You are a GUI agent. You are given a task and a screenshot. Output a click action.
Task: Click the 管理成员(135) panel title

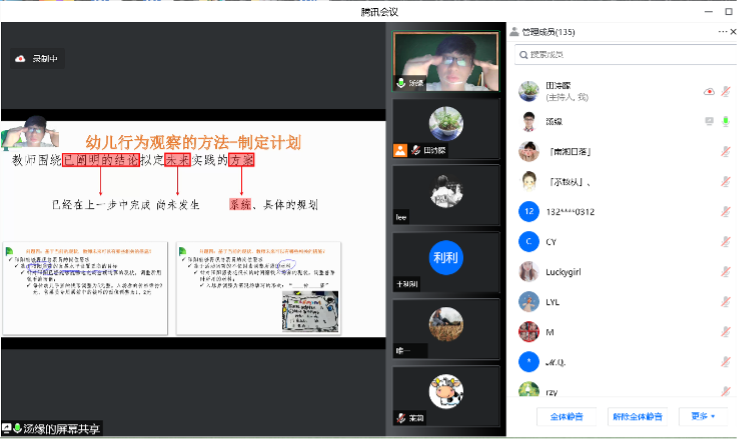pyautogui.click(x=548, y=32)
